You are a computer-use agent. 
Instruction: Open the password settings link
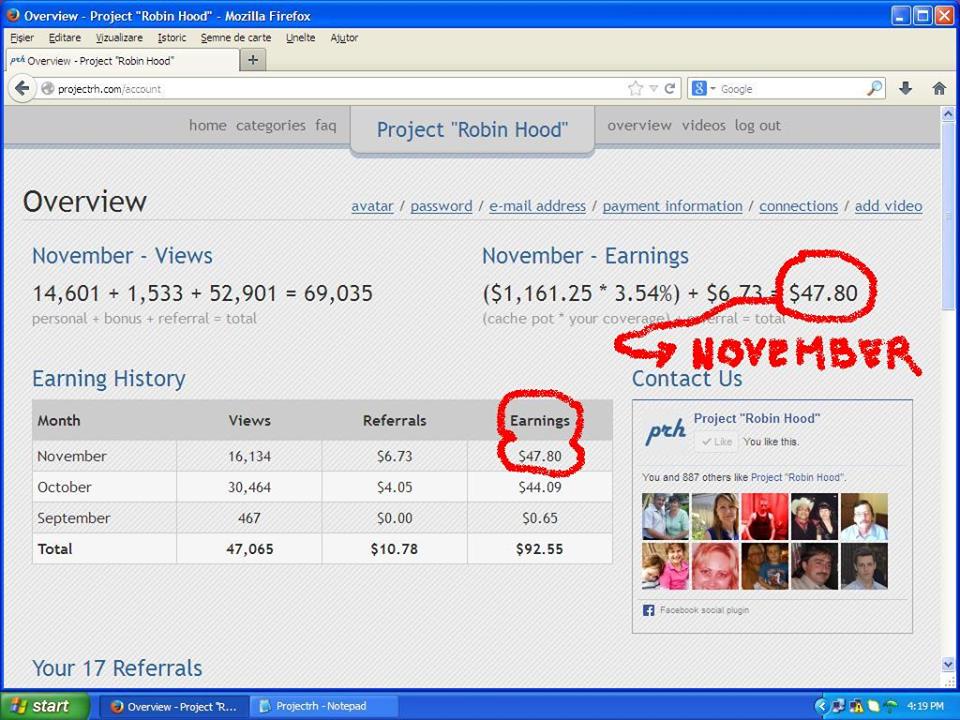(x=441, y=206)
